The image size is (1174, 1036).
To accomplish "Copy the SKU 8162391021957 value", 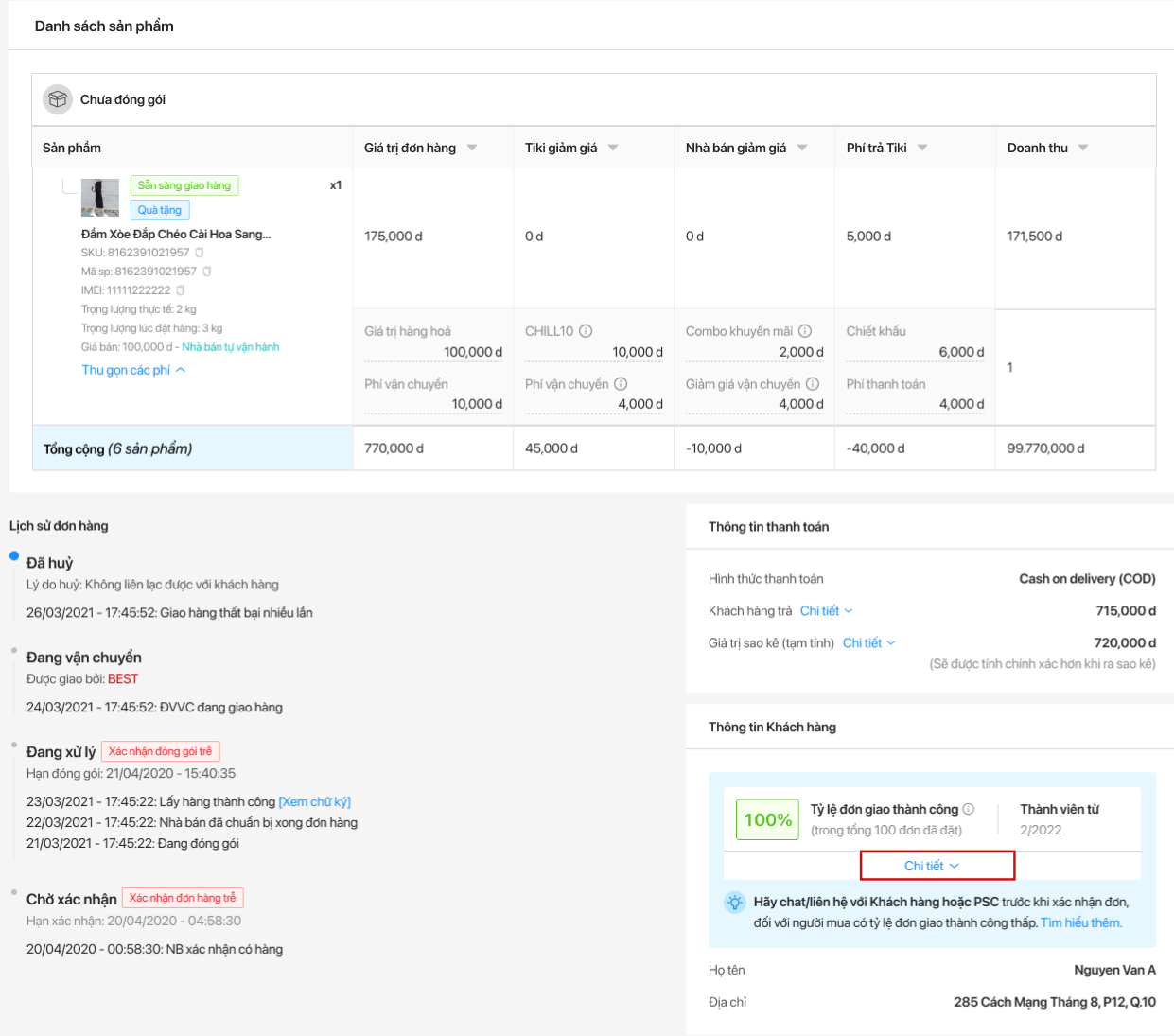I will tap(200, 253).
